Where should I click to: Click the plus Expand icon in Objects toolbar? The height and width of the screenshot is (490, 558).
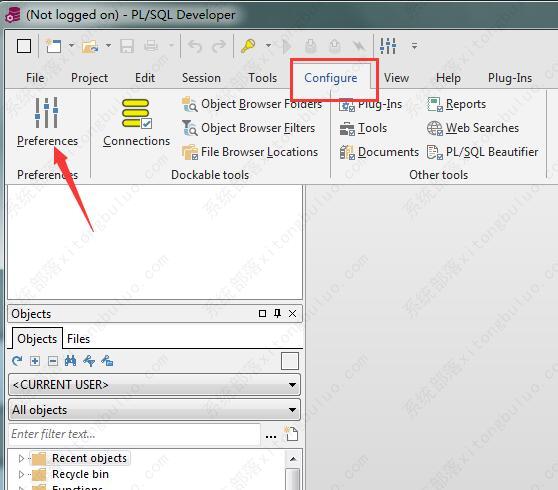35,362
